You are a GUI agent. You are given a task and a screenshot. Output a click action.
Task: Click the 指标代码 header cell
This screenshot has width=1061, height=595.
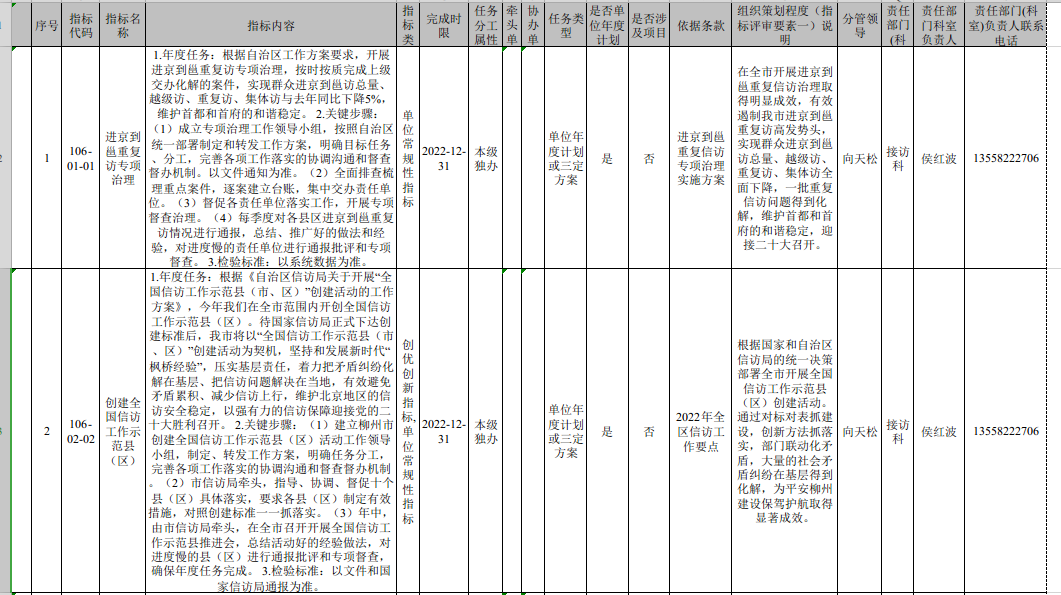click(81, 25)
